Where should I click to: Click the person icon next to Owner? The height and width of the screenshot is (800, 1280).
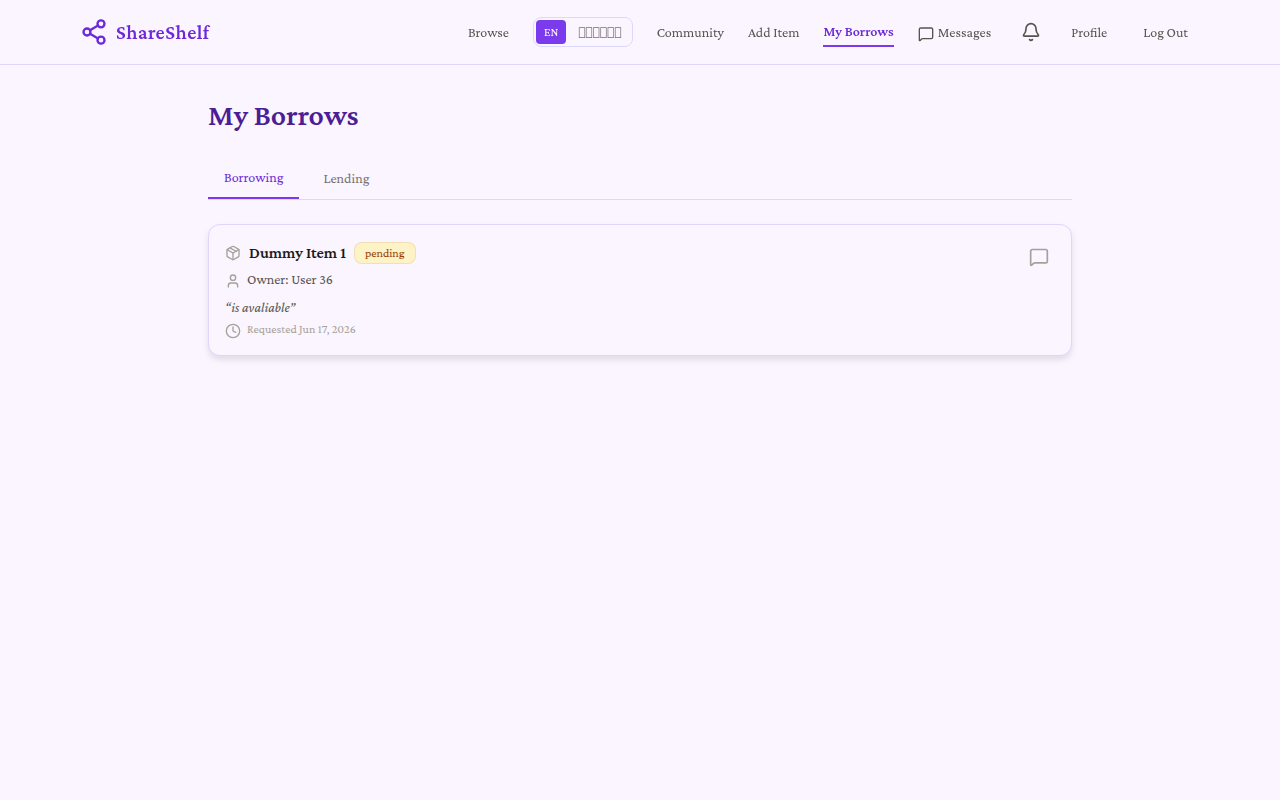click(x=233, y=281)
